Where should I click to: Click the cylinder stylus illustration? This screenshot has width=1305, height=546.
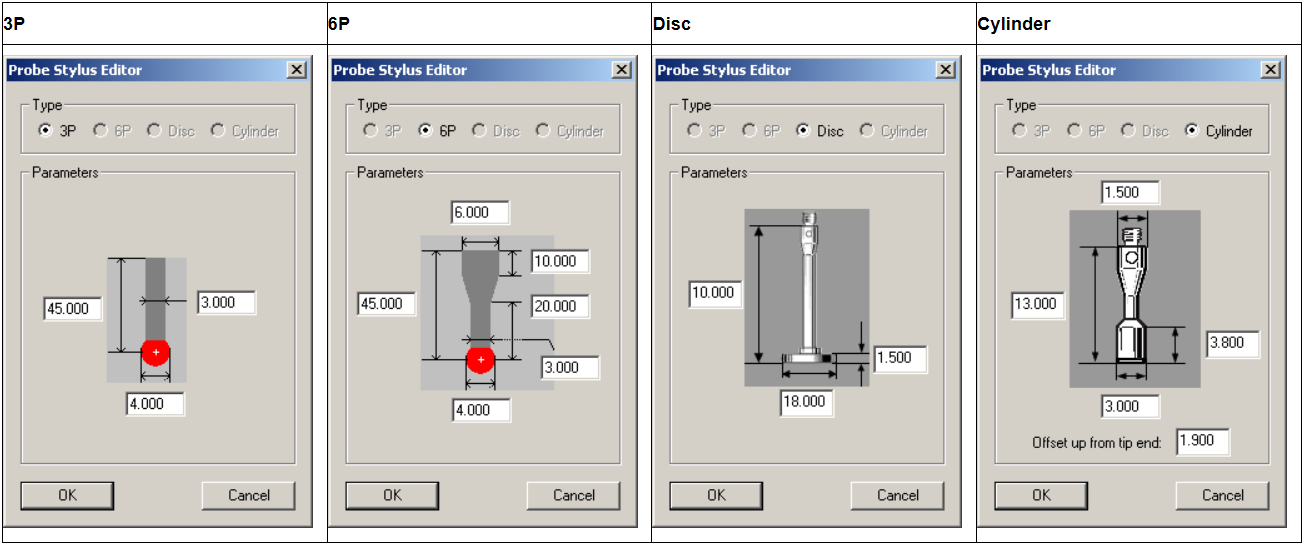coord(1132,300)
